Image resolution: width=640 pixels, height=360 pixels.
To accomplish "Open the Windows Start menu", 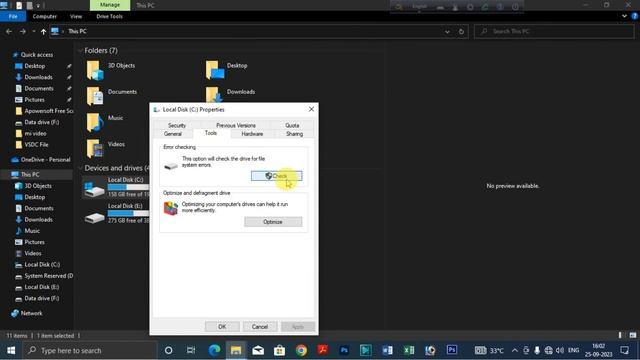I will pos(11,350).
